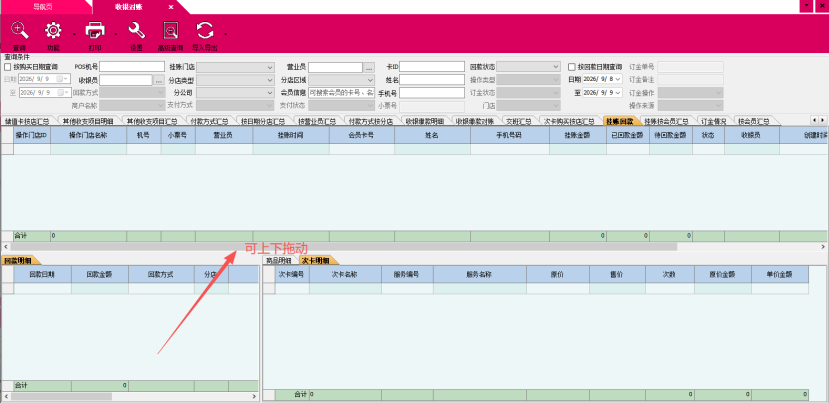Click the 会员信息 search field
This screenshot has width=829, height=403.
pyautogui.click(x=342, y=93)
